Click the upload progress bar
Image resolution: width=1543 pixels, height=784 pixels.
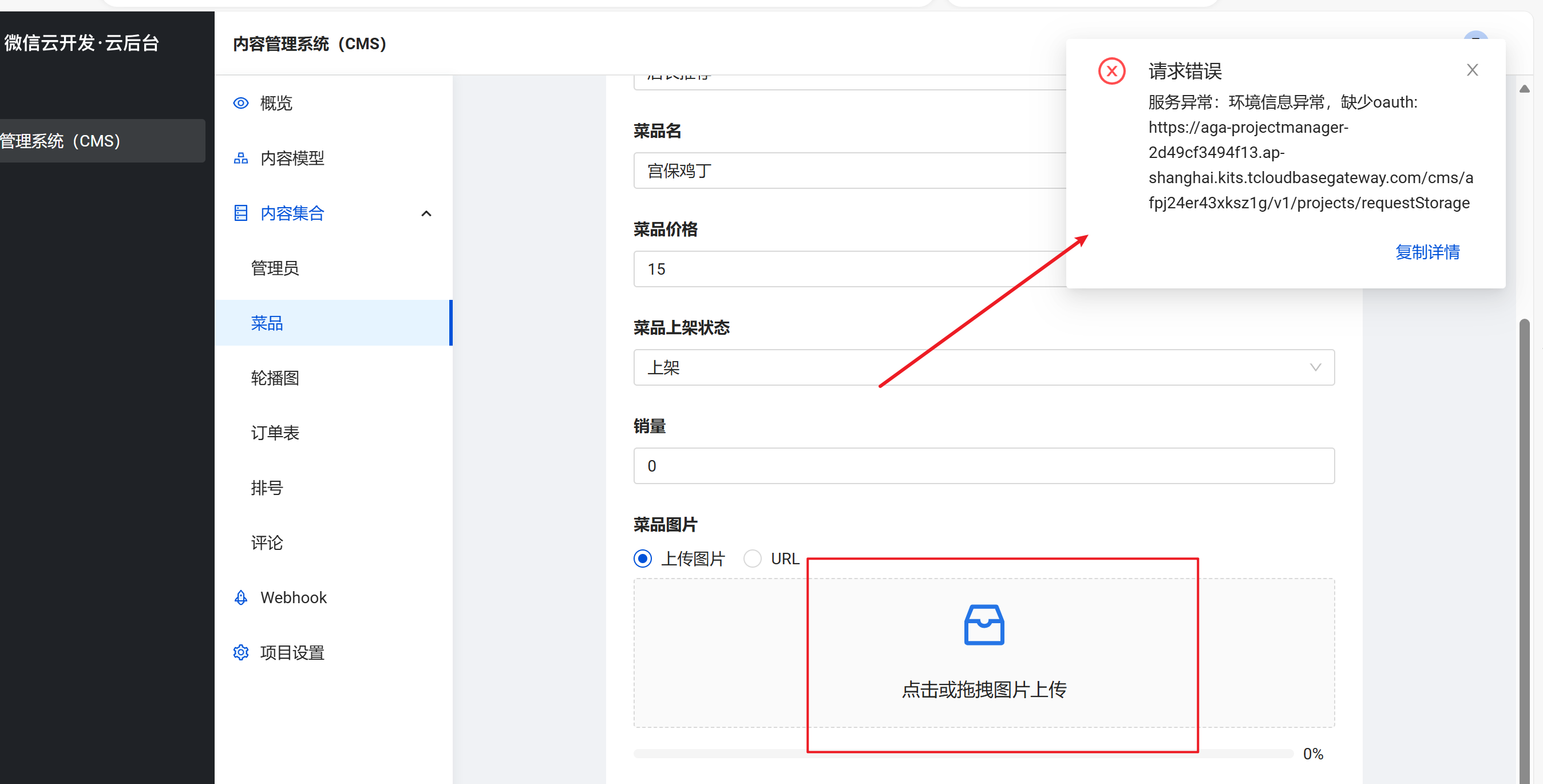[719, 754]
